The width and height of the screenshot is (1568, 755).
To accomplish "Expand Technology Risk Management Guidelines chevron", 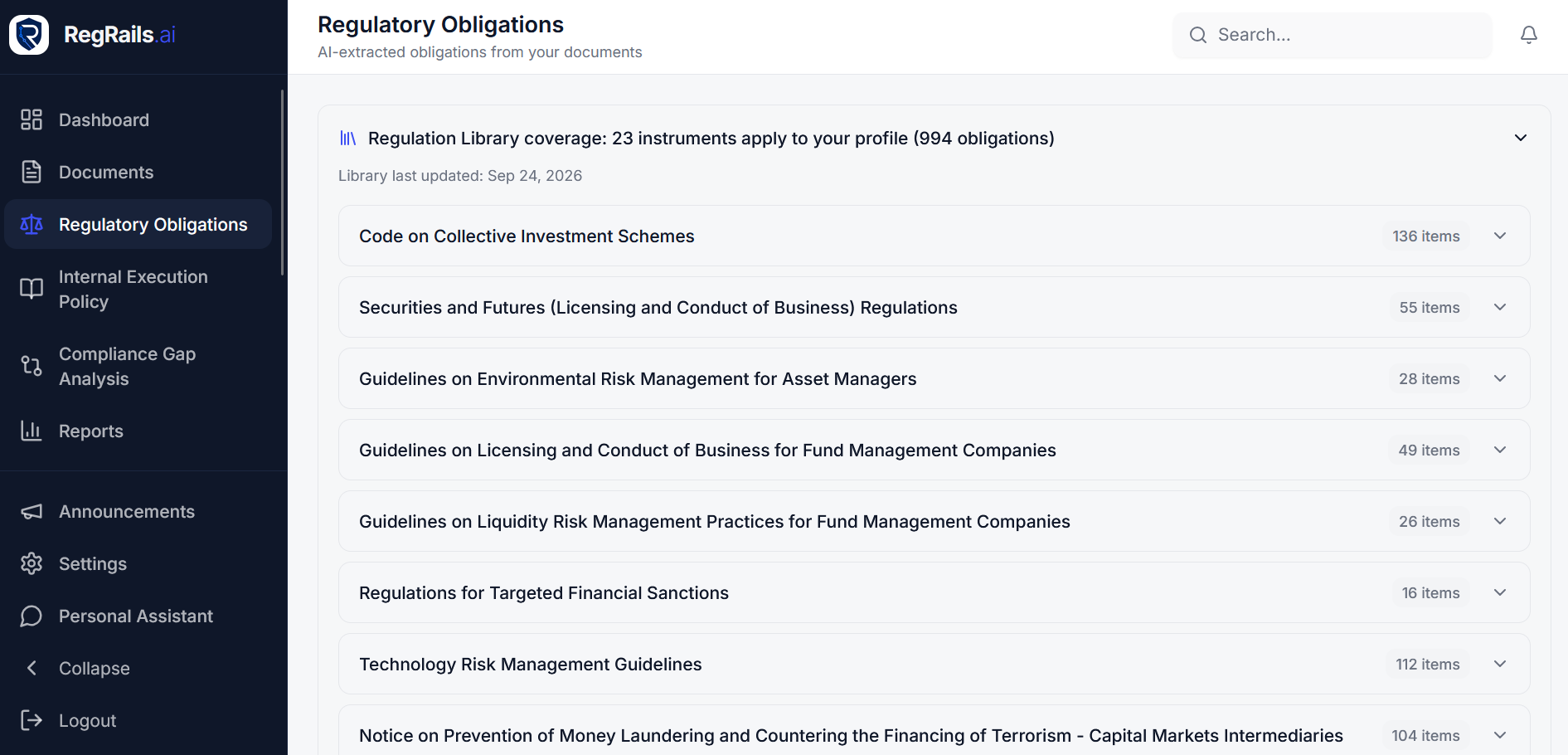I will (1500, 664).
